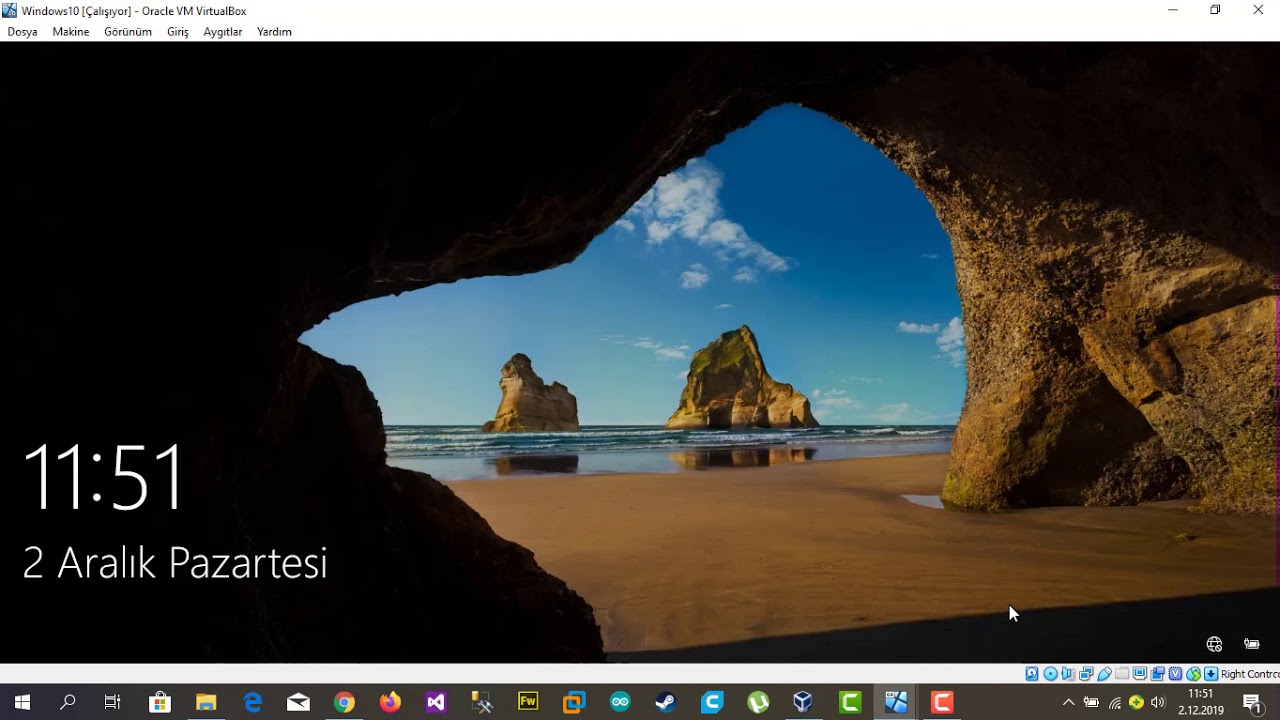Click the lock screen time 11:51
This screenshot has height=720, width=1280.
click(x=104, y=477)
